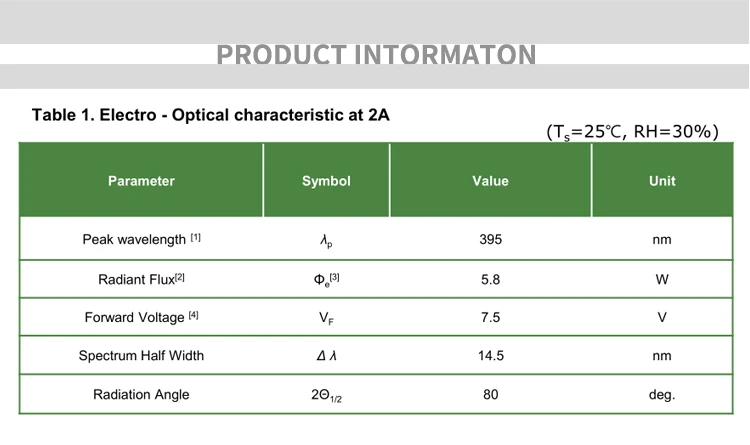
Task: Select the half width value 14.5
Action: (490, 355)
